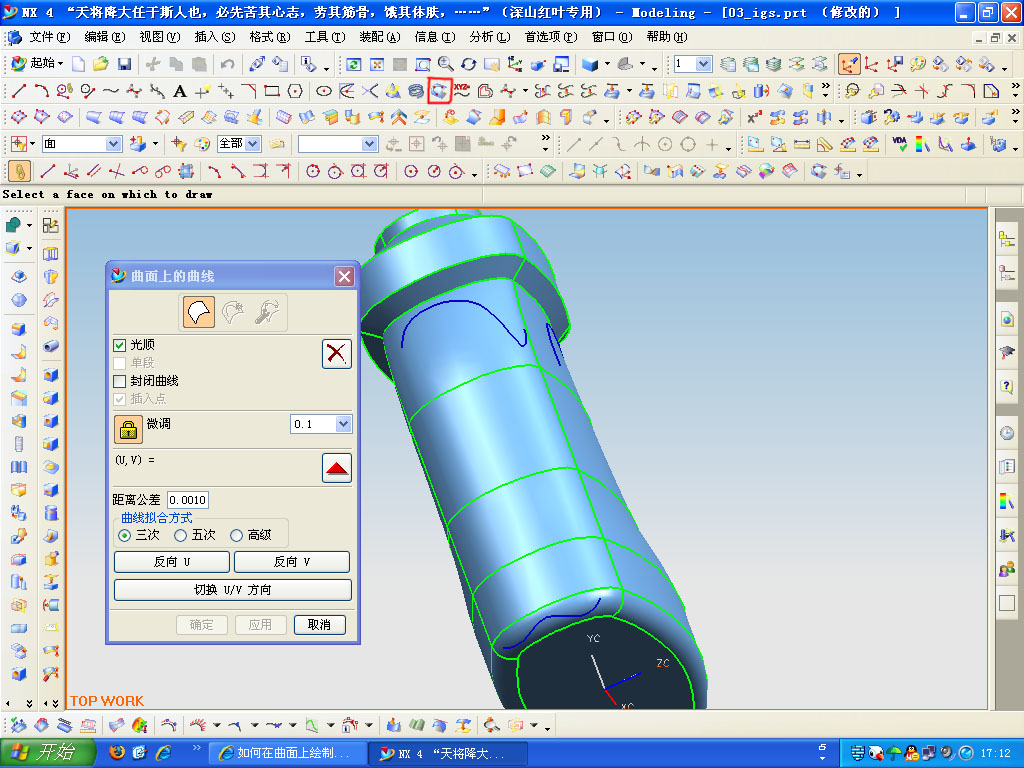Open the 插入 menu
The width and height of the screenshot is (1024, 768).
point(215,37)
